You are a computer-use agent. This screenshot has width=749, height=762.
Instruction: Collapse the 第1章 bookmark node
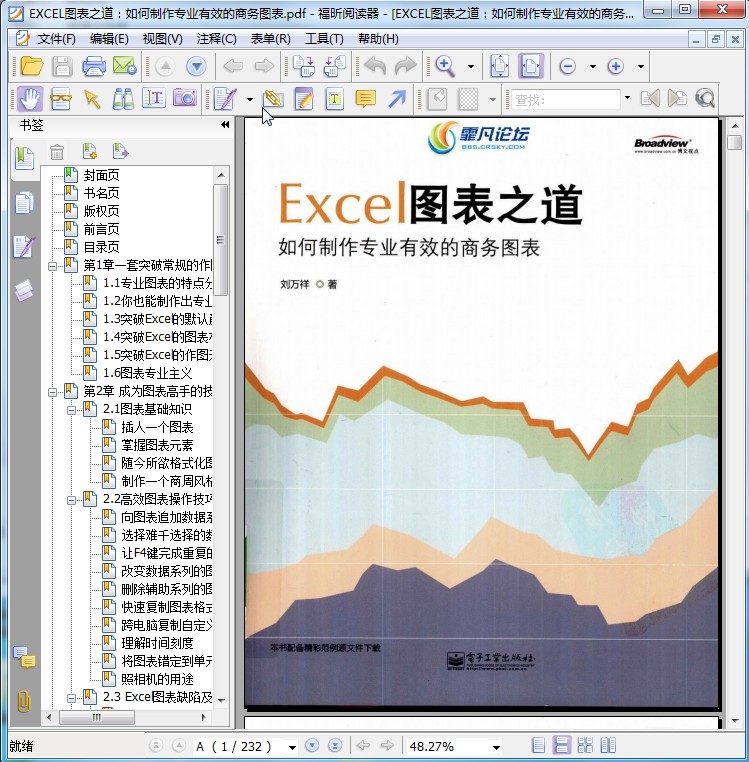52,266
